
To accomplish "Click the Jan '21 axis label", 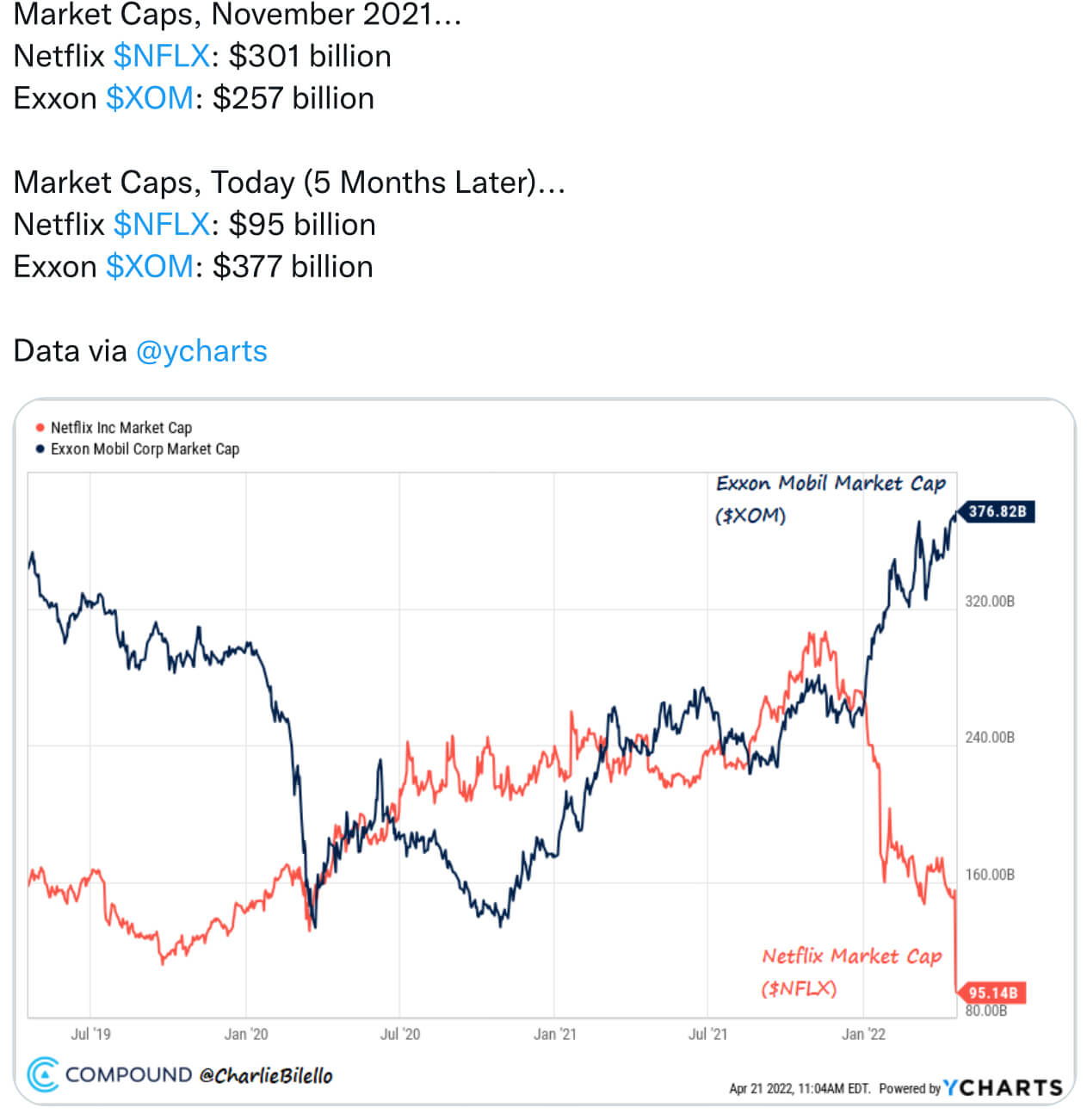I will 554,1034.
